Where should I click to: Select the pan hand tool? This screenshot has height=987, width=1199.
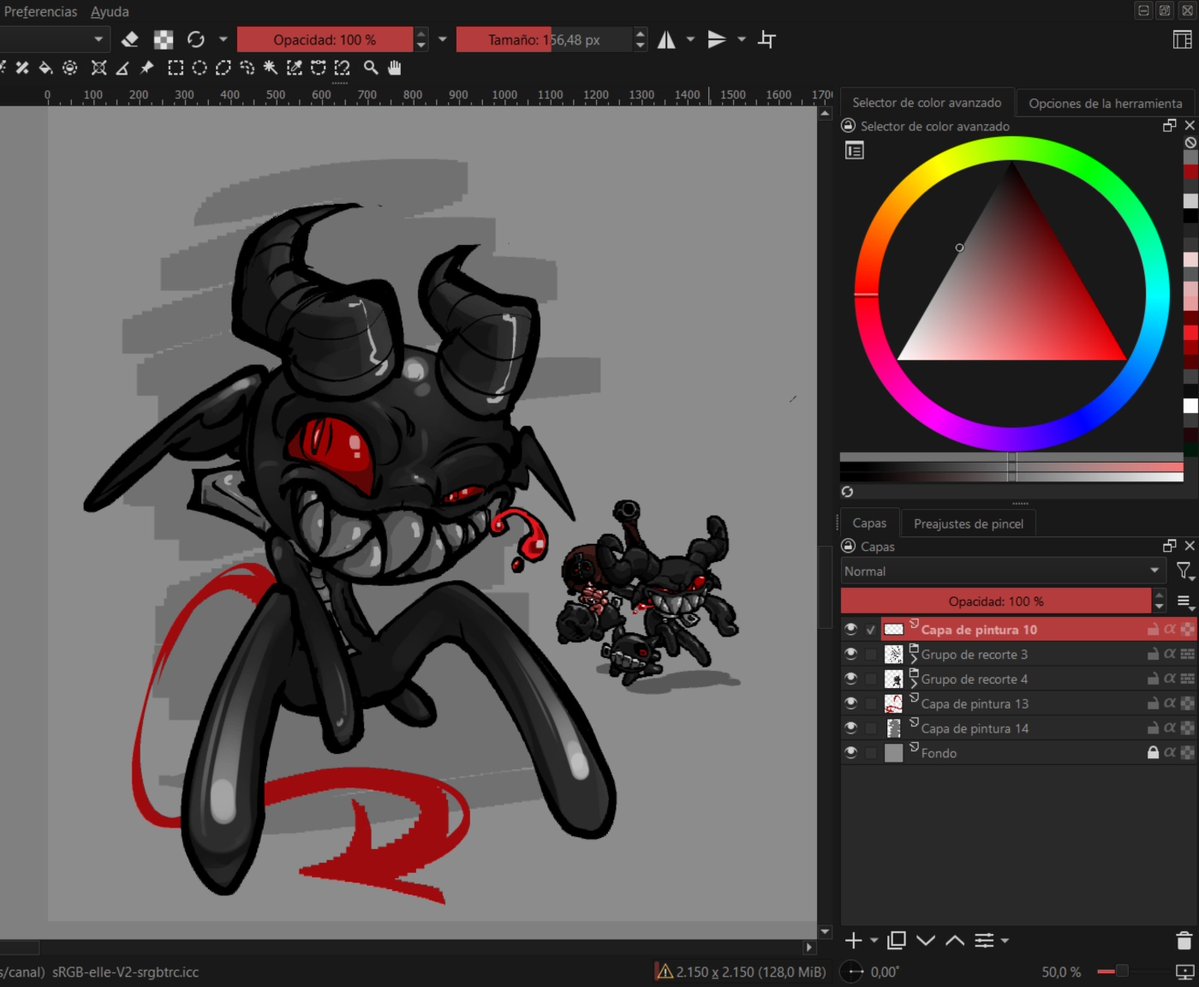(395, 68)
